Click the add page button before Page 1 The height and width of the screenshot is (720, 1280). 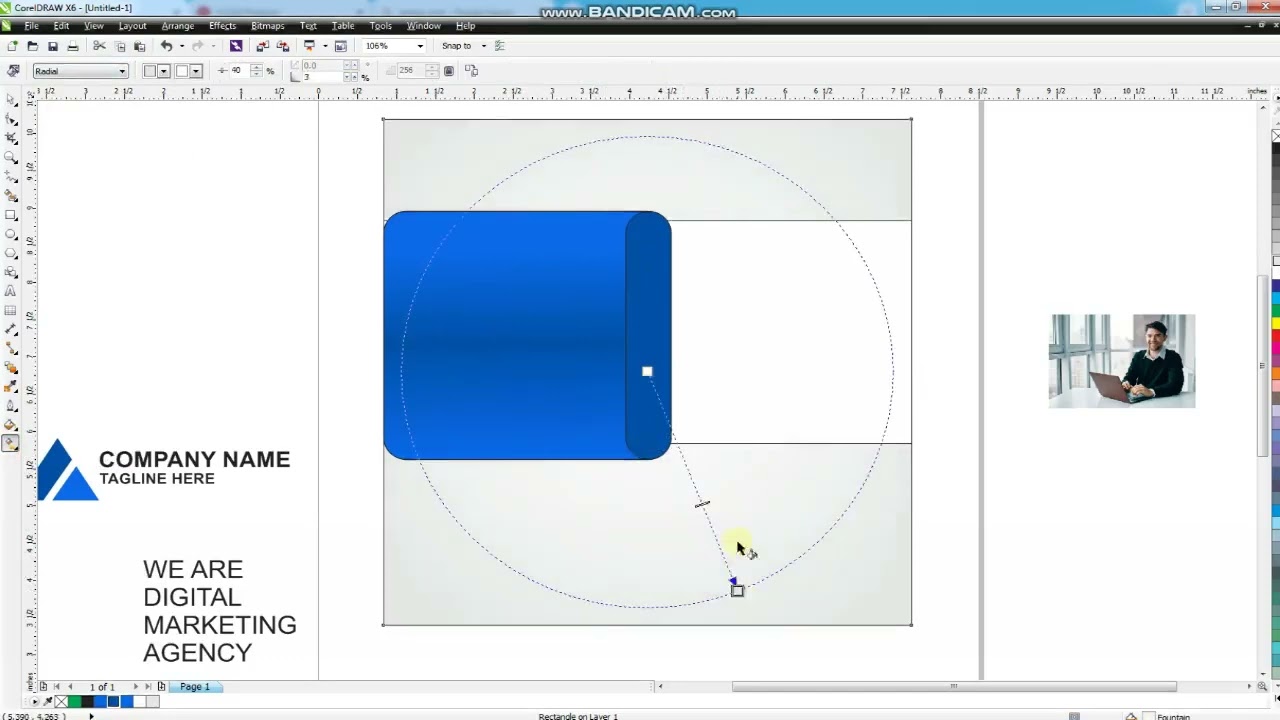tap(161, 687)
